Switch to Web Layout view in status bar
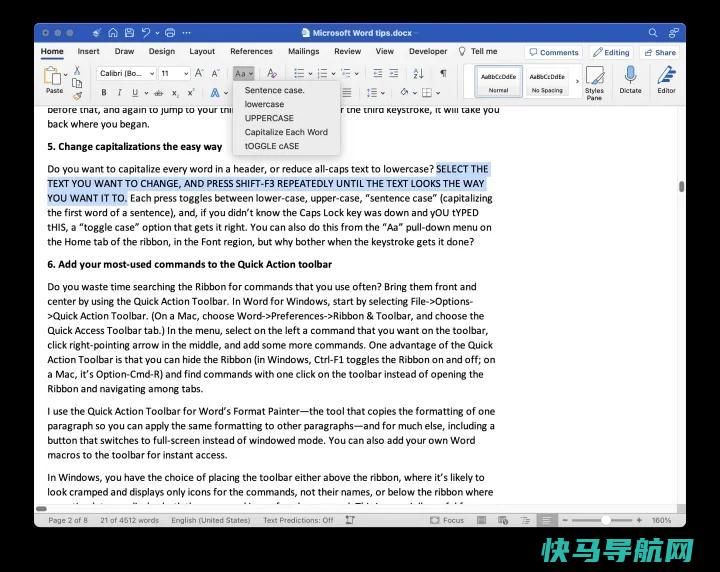 tap(503, 520)
